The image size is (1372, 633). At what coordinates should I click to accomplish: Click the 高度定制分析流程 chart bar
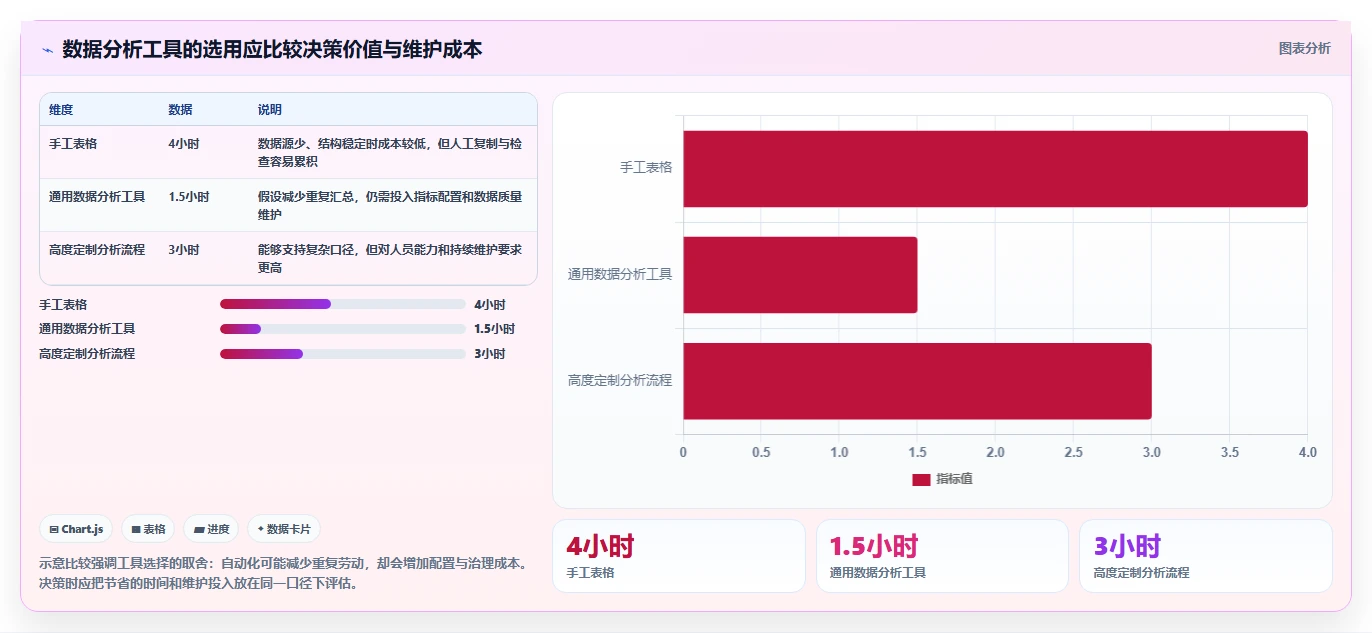point(917,381)
